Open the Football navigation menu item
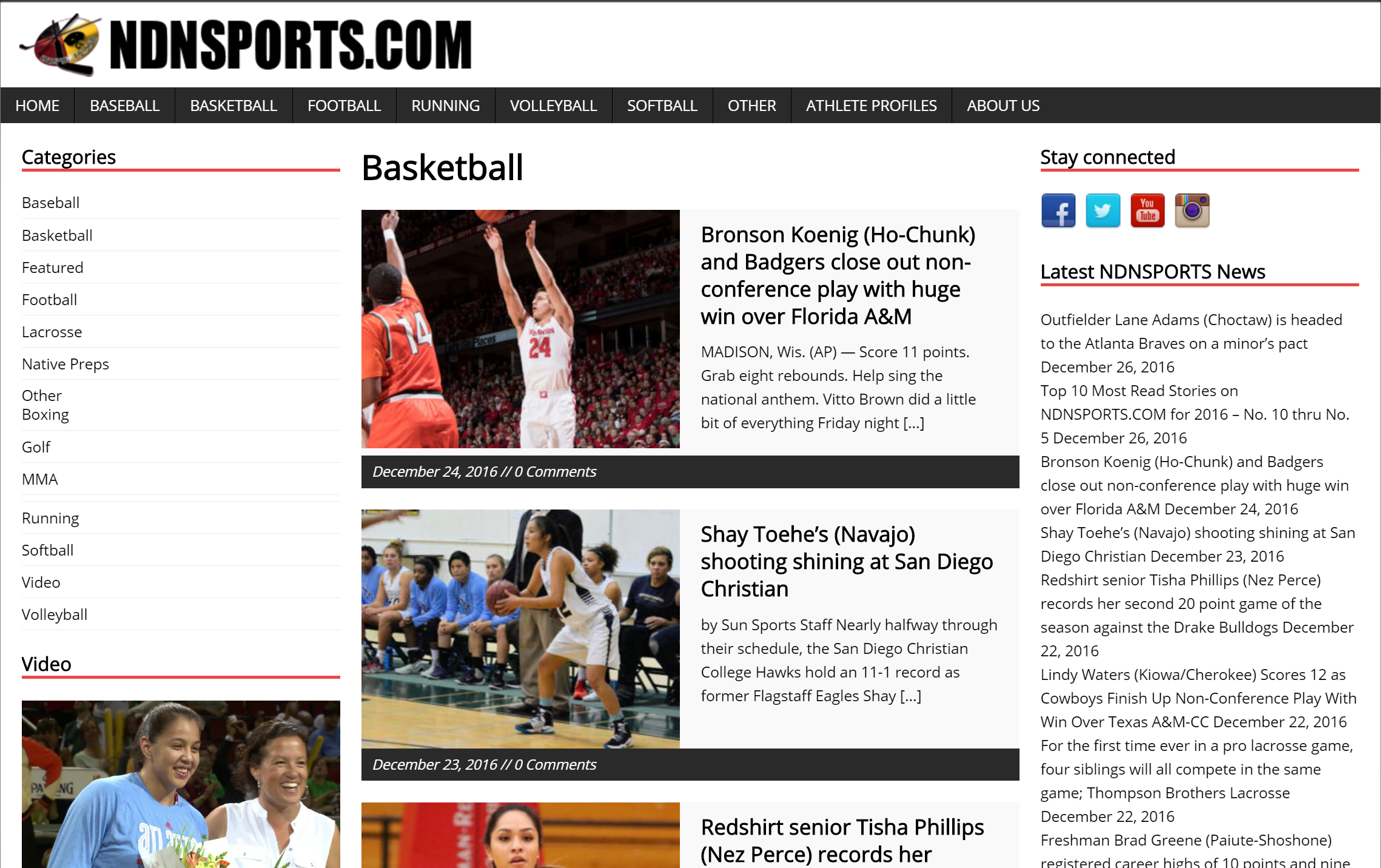 click(344, 106)
